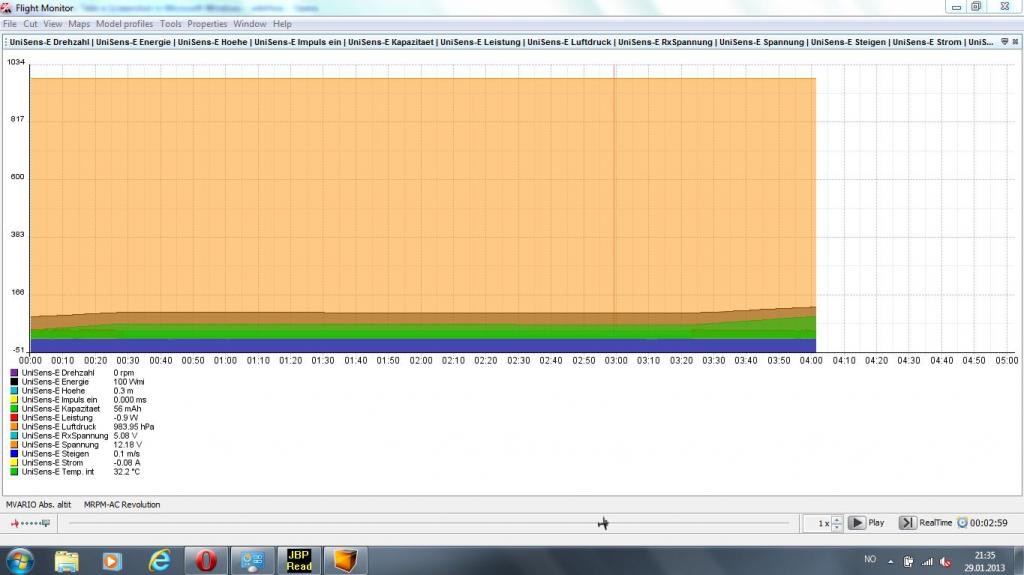Click the purple Drehzahl legend color swatch
Viewport: 1024px width, 575px height.
pyautogui.click(x=14, y=373)
